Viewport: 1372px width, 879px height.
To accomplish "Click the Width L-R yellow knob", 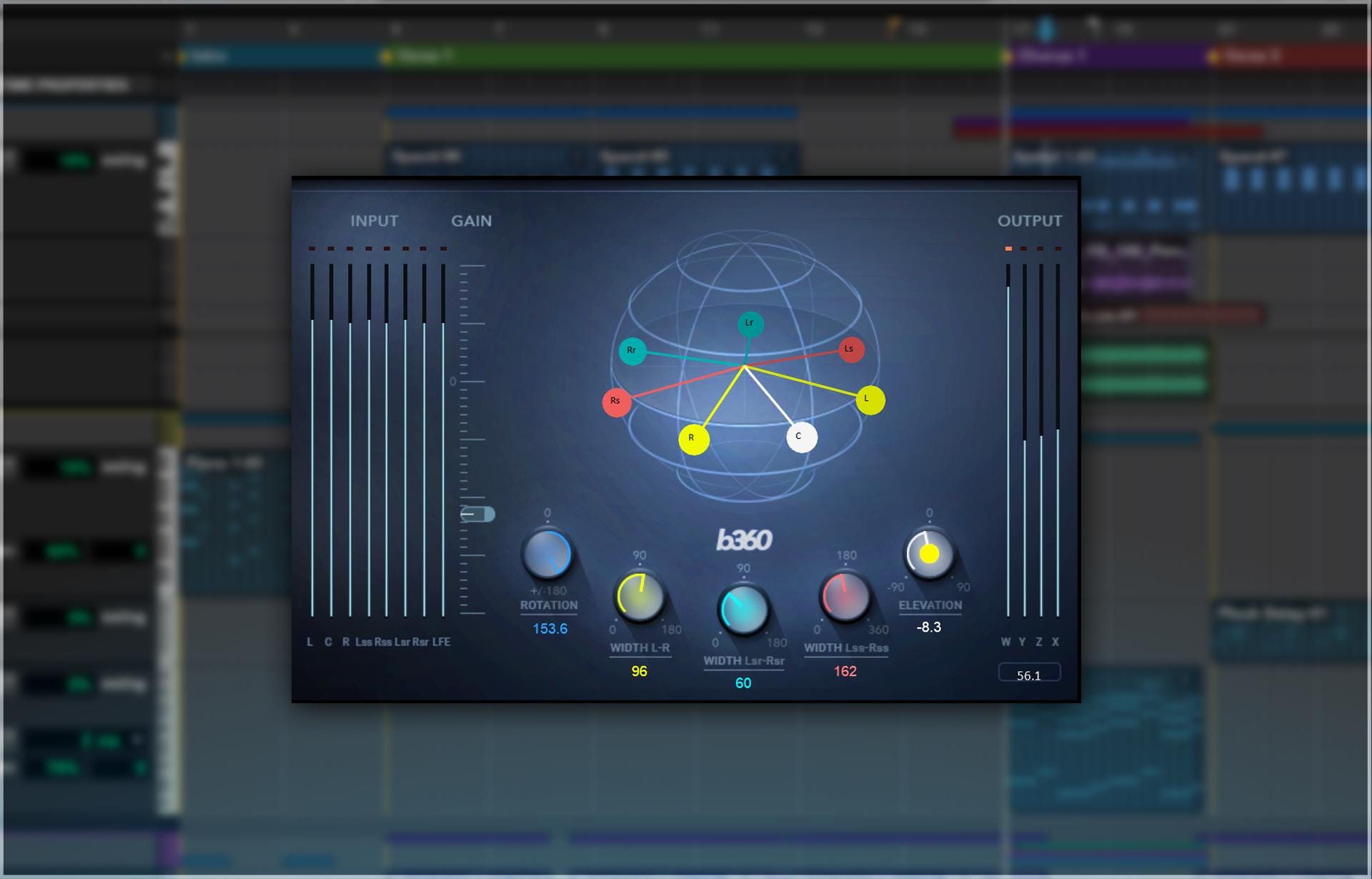I will (x=640, y=597).
